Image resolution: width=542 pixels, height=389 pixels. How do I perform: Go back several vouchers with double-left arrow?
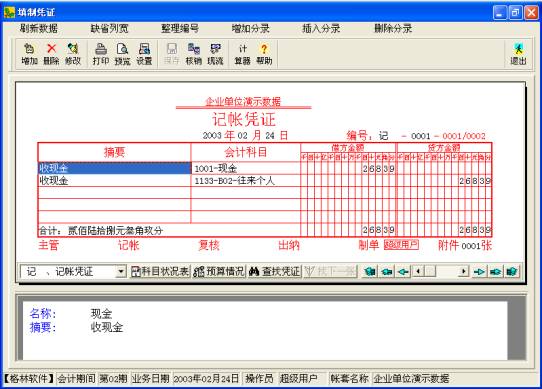point(387,271)
